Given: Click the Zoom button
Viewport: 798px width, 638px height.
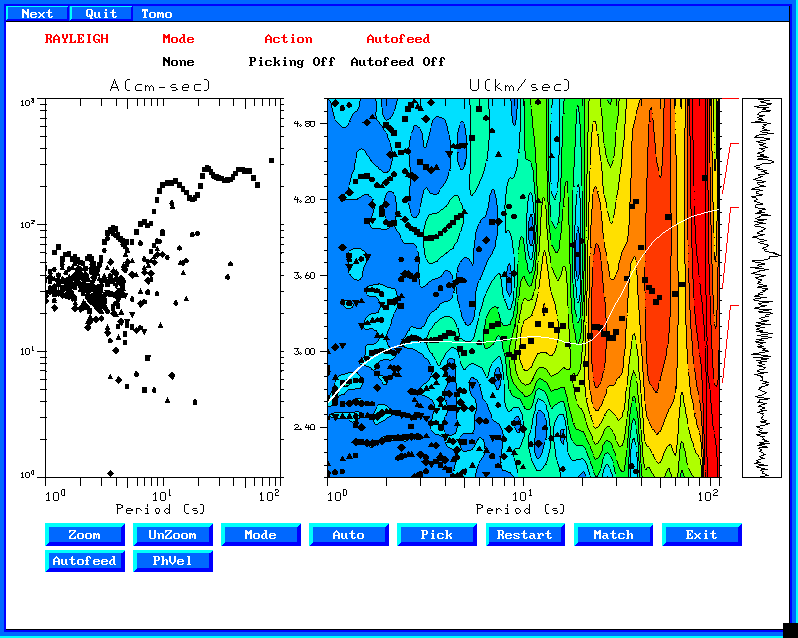Looking at the screenshot, I should tap(84, 535).
